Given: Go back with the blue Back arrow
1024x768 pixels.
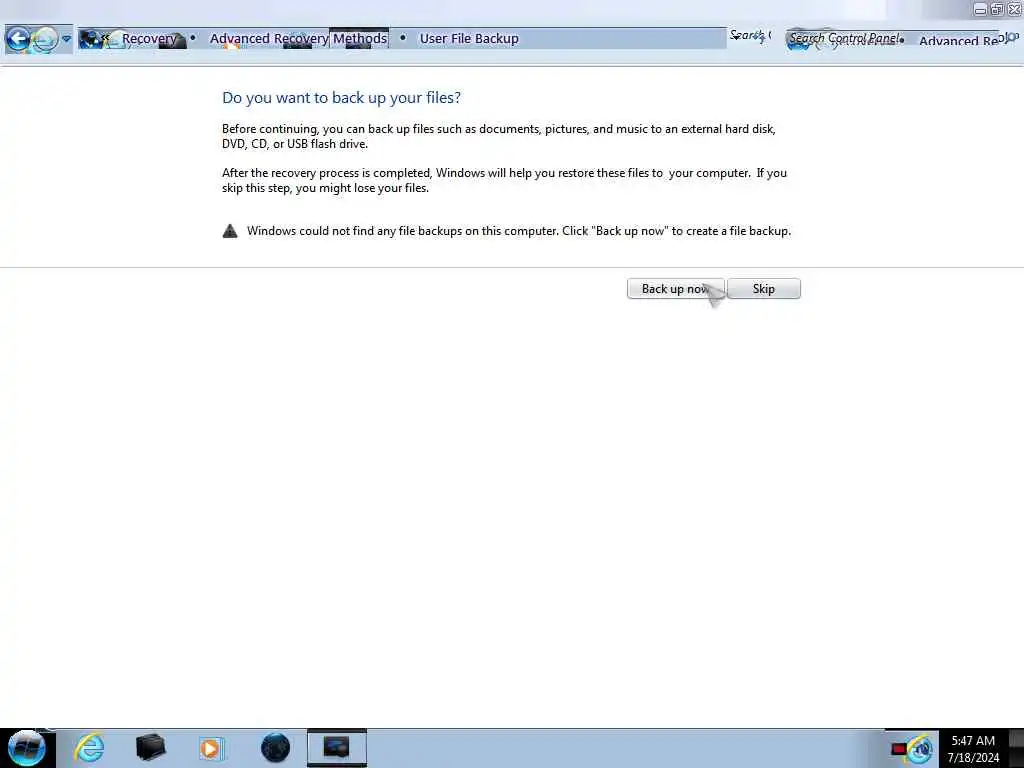Looking at the screenshot, I should pyautogui.click(x=18, y=39).
